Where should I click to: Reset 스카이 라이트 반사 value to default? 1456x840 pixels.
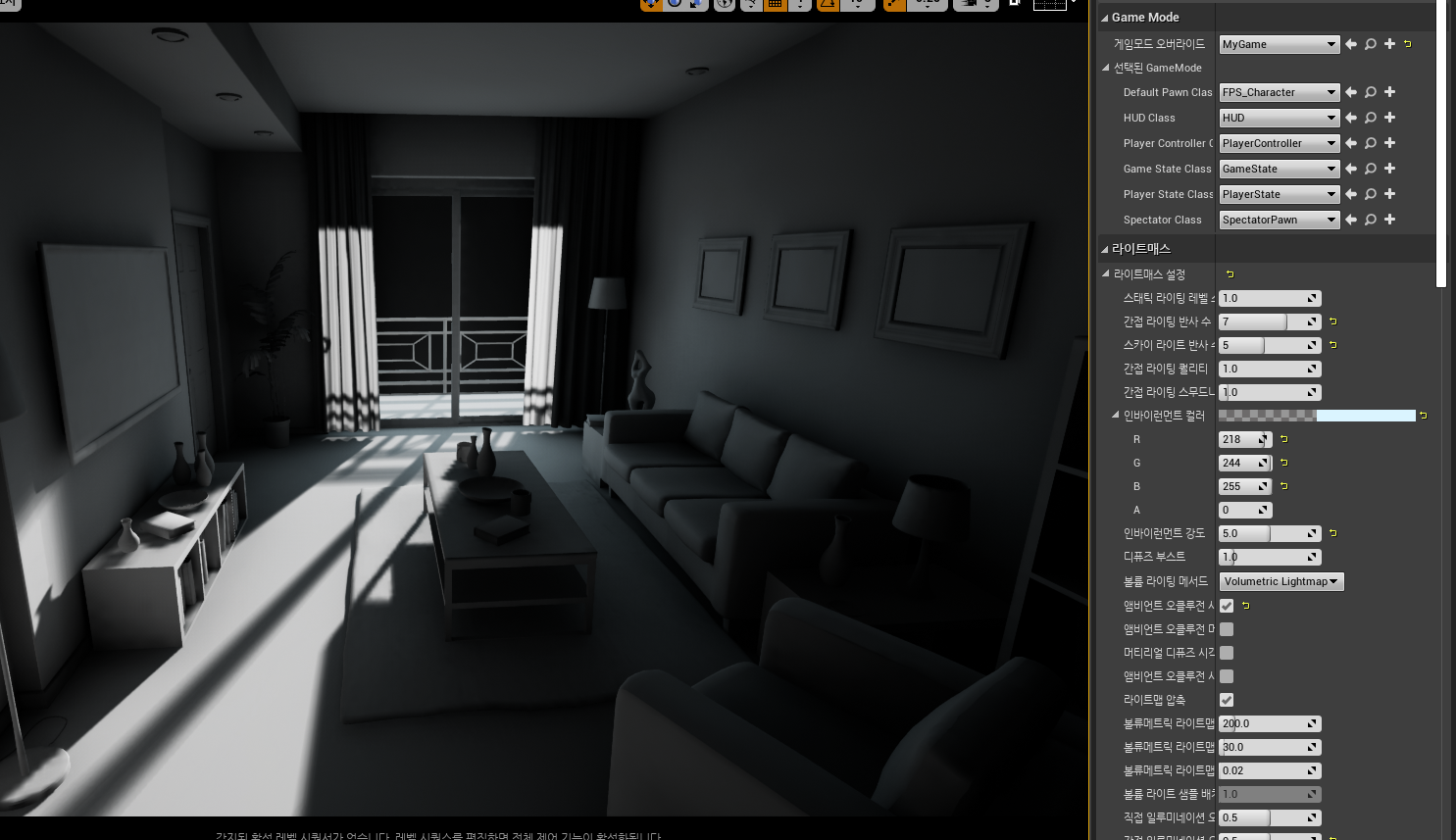coord(1333,345)
